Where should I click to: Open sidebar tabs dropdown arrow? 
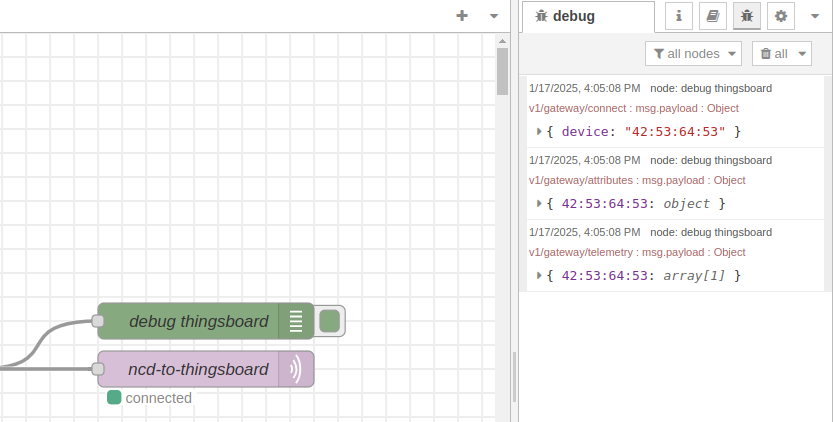pyautogui.click(x=813, y=16)
